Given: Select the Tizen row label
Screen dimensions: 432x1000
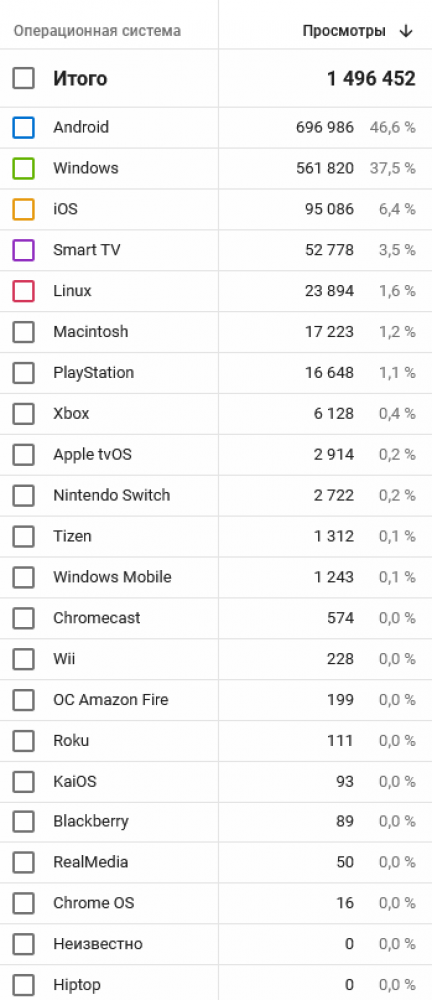Looking at the screenshot, I should 72,536.
